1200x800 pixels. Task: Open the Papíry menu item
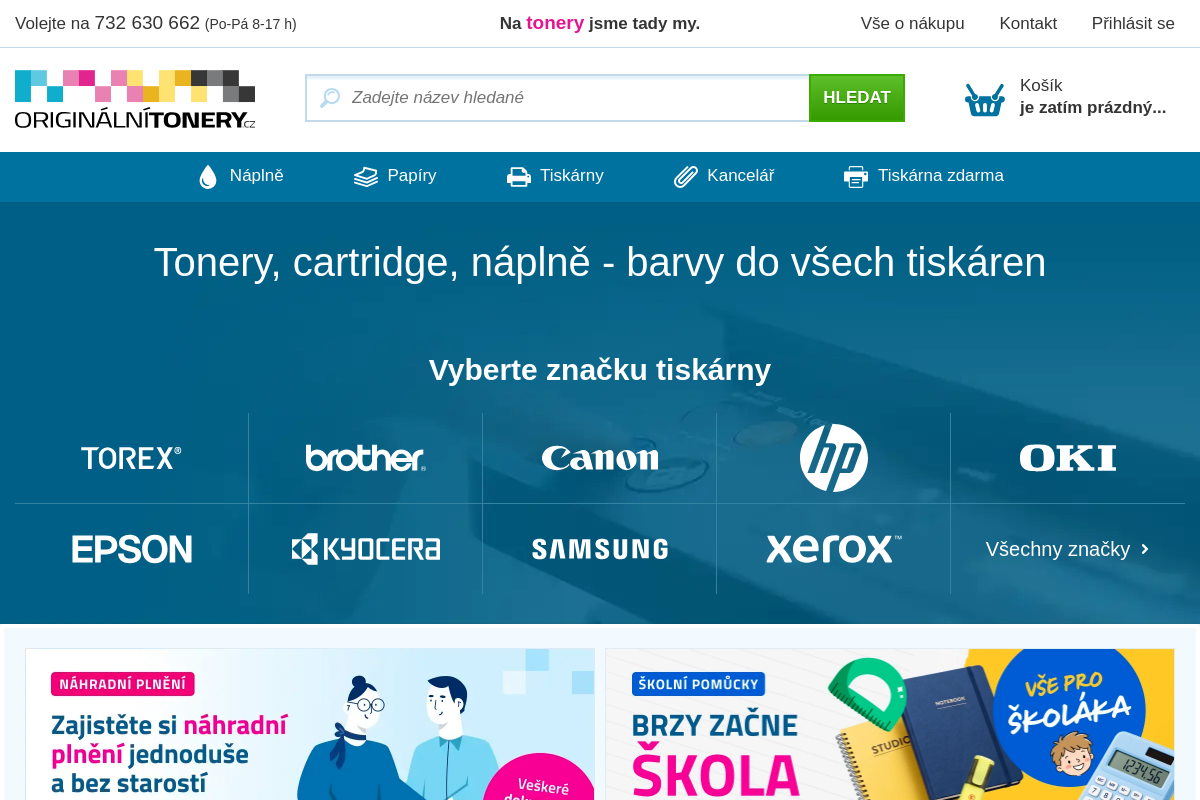[395, 176]
